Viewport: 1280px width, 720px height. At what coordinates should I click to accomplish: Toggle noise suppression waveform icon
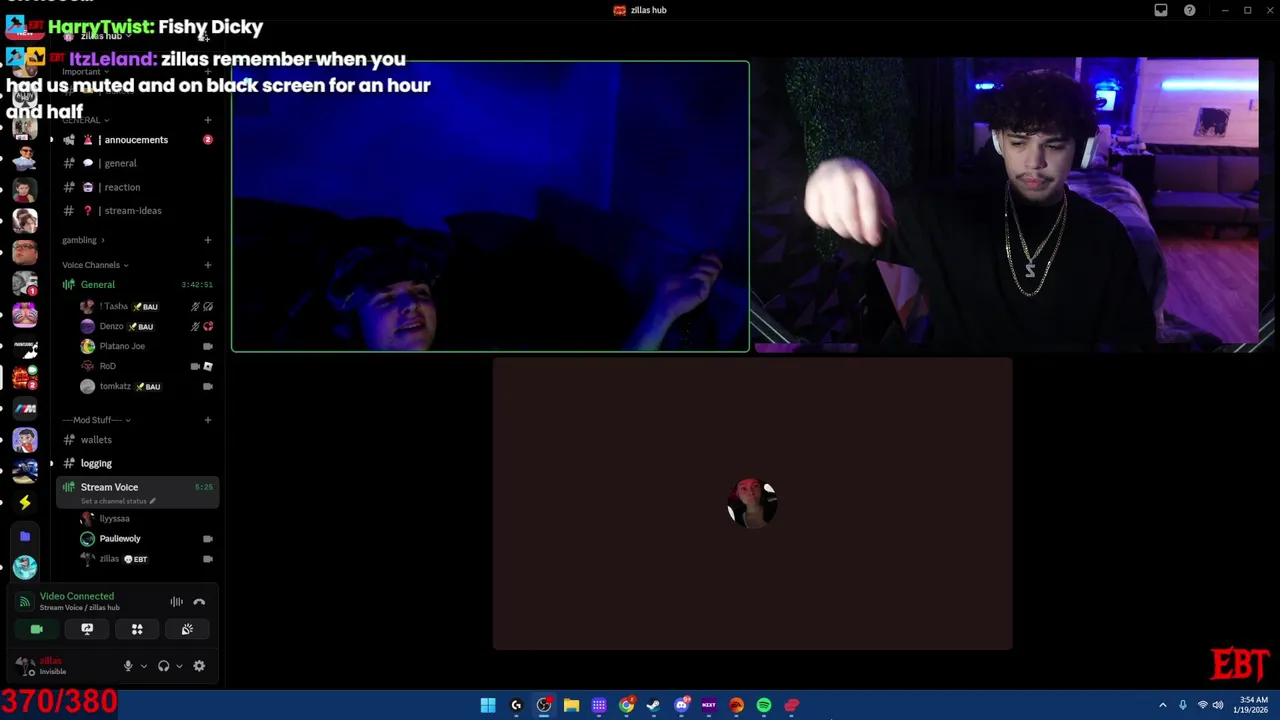[176, 602]
